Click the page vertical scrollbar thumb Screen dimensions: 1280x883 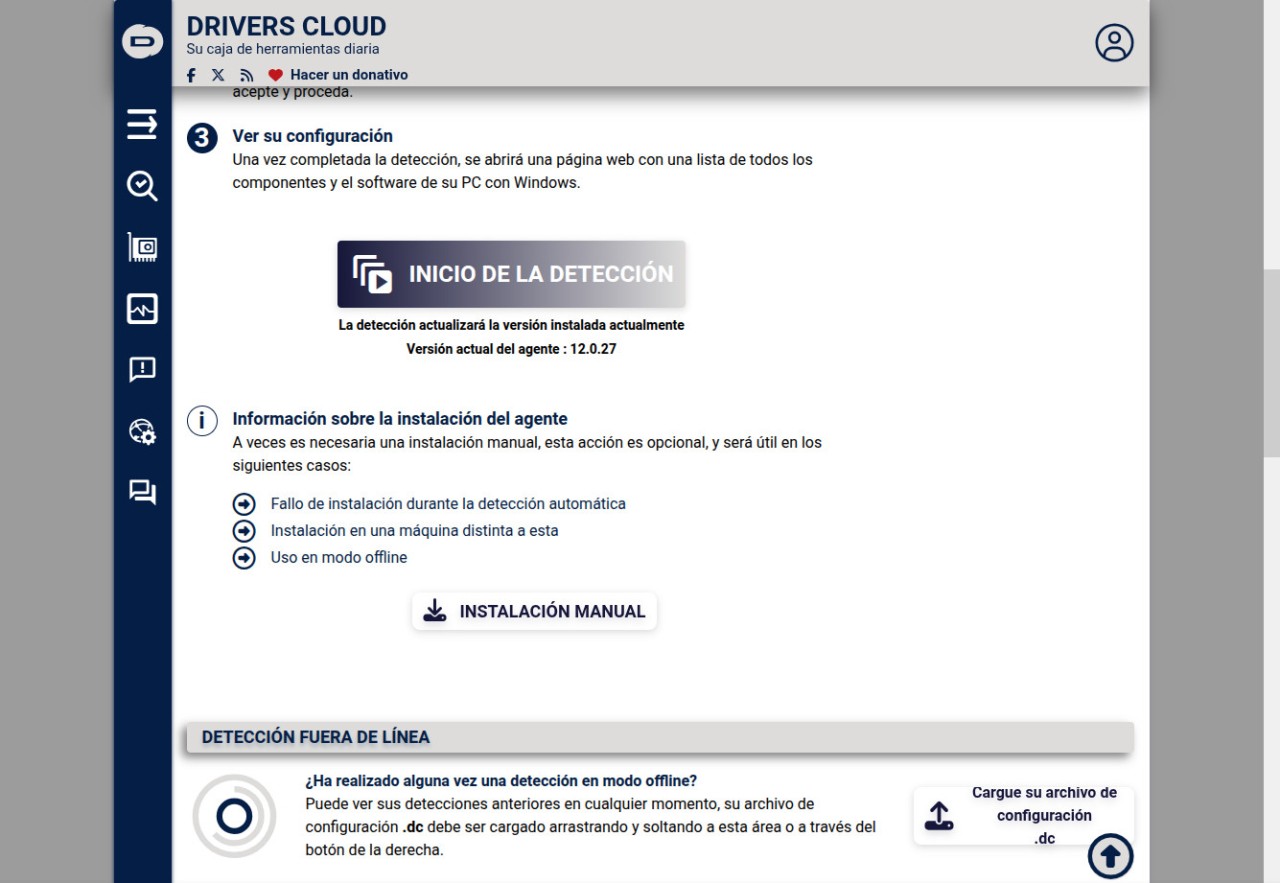click(x=1271, y=362)
